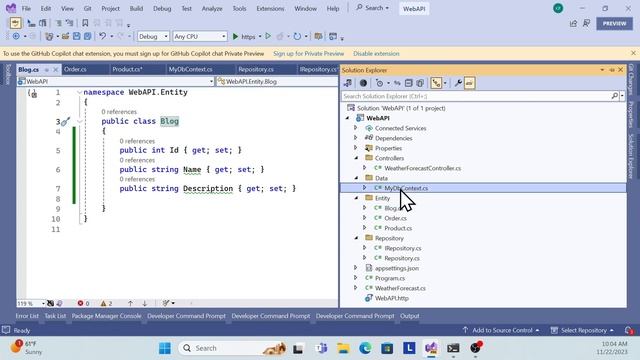The image size is (640, 360).
Task: Open the Build menu
Action: tap(136, 8)
